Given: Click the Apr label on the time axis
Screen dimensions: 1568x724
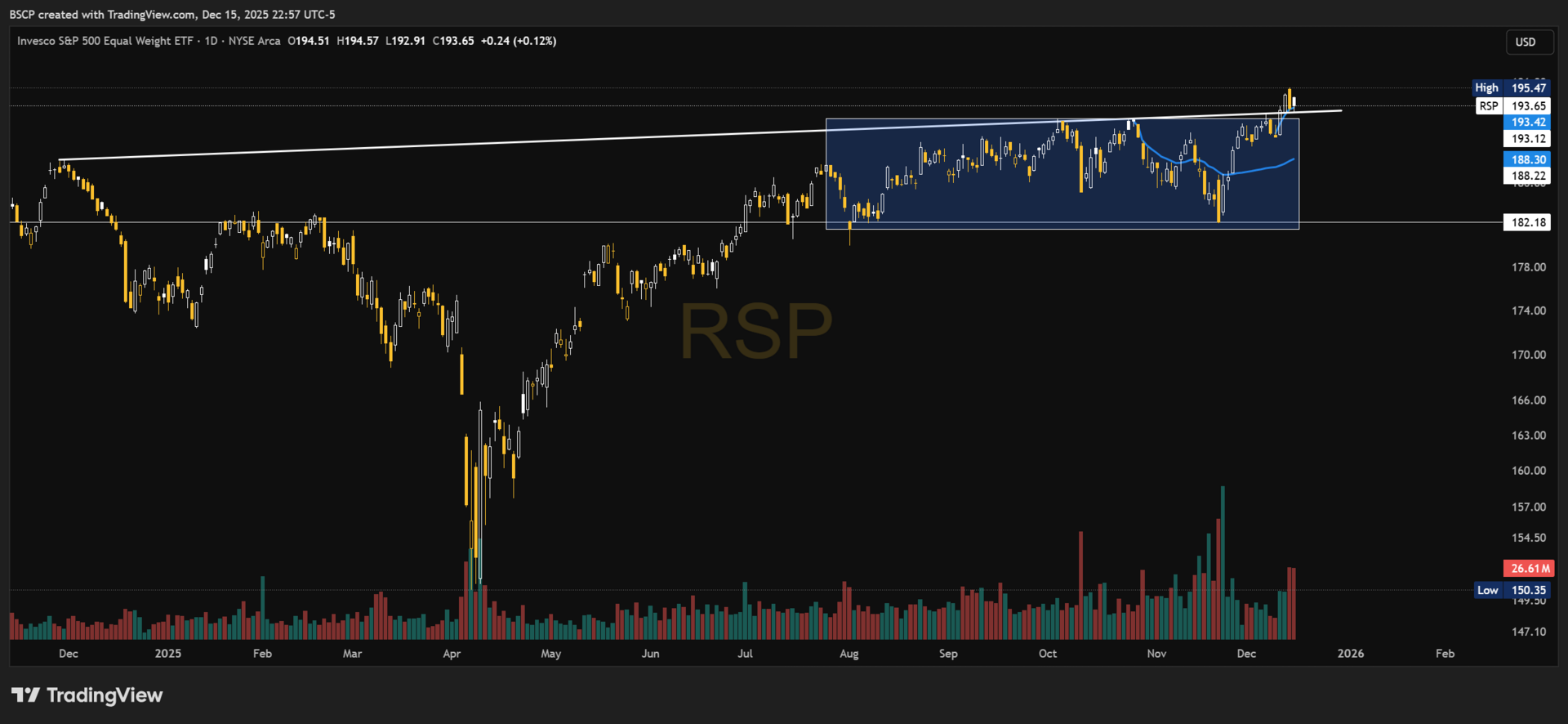Looking at the screenshot, I should click(452, 654).
